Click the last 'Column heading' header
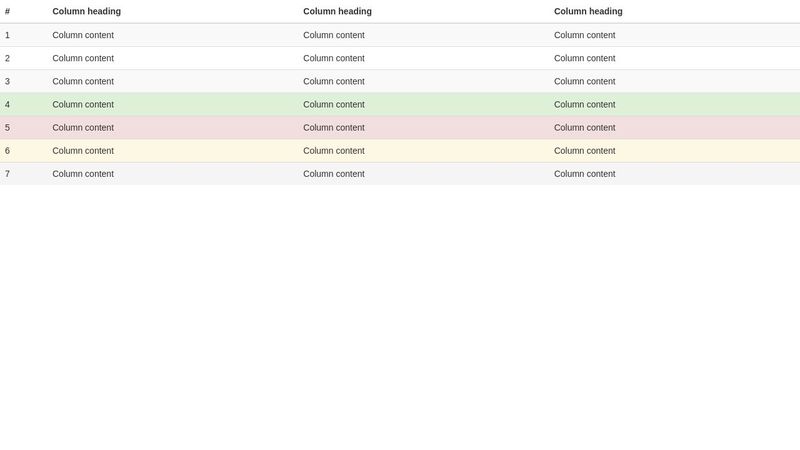 click(588, 12)
